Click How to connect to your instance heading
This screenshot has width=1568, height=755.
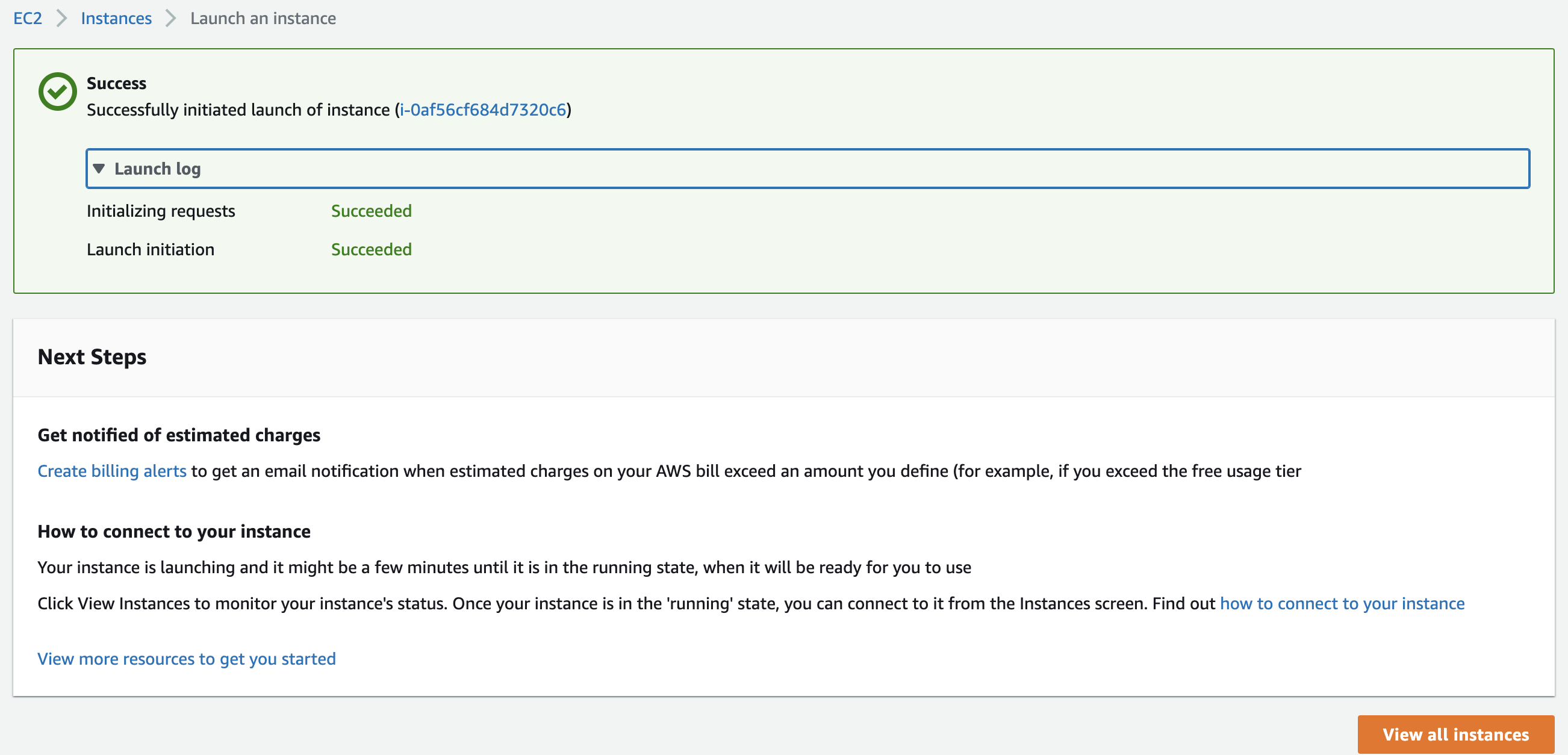point(173,531)
